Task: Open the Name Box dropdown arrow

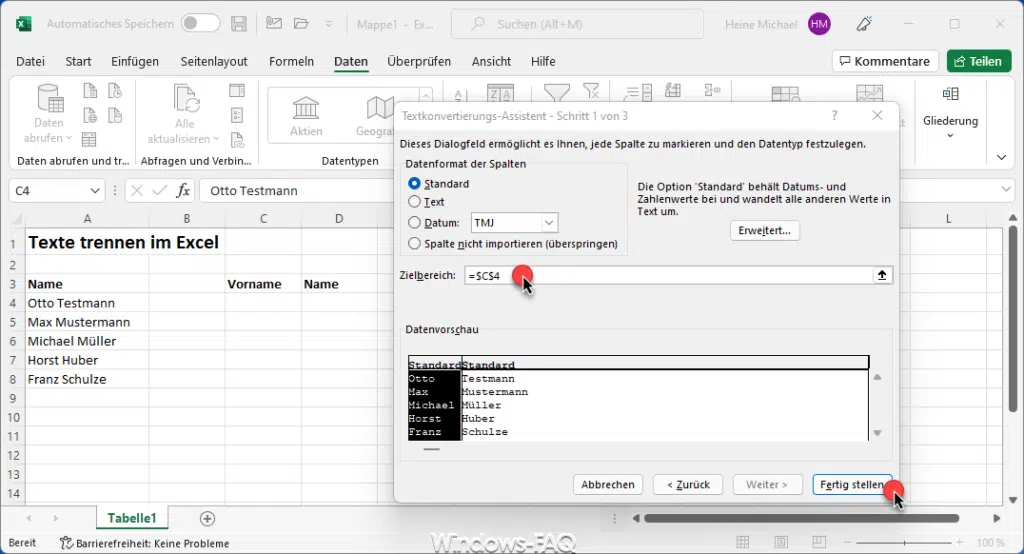Action: pyautogui.click(x=95, y=191)
